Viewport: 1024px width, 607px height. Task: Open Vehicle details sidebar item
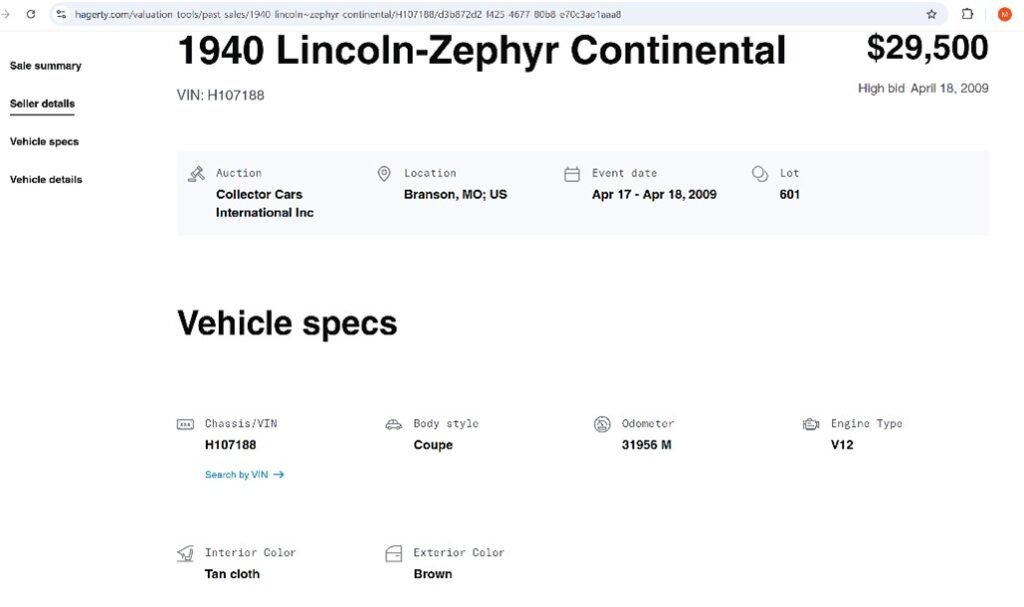tap(46, 180)
